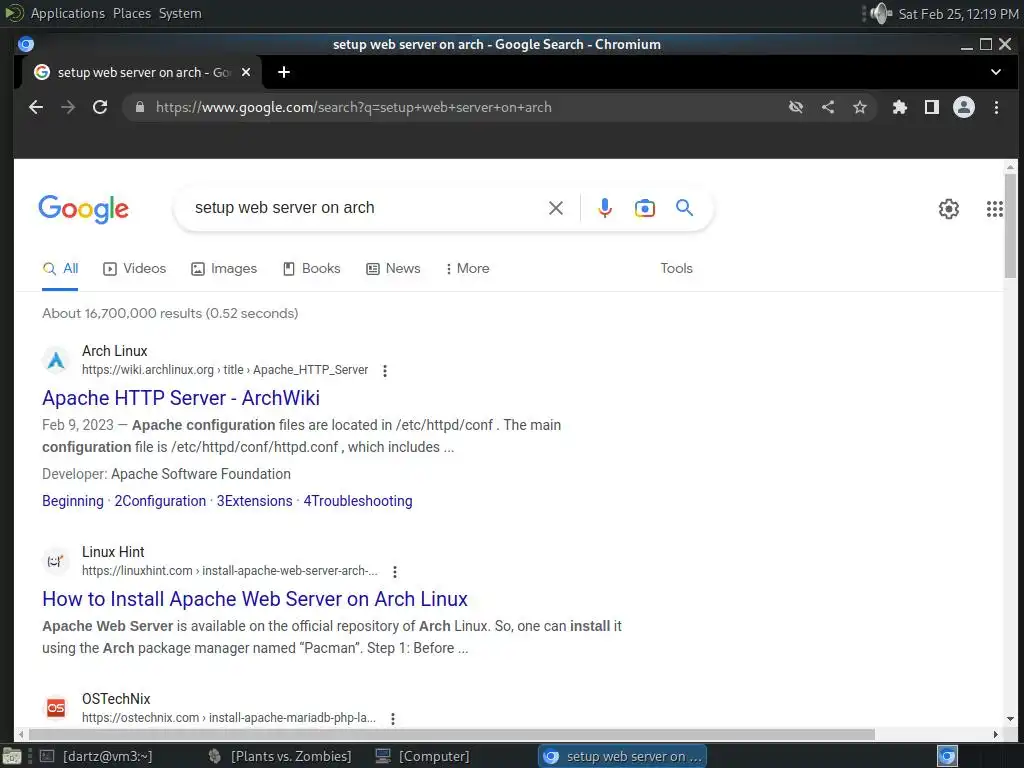Open the Google apps grid

coord(994,209)
